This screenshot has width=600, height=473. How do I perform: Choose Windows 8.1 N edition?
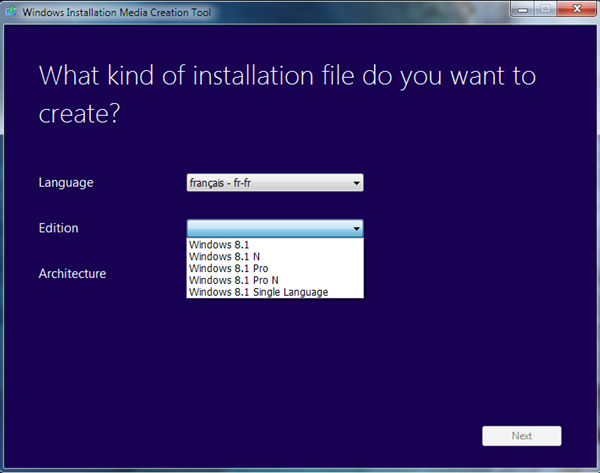click(275, 256)
